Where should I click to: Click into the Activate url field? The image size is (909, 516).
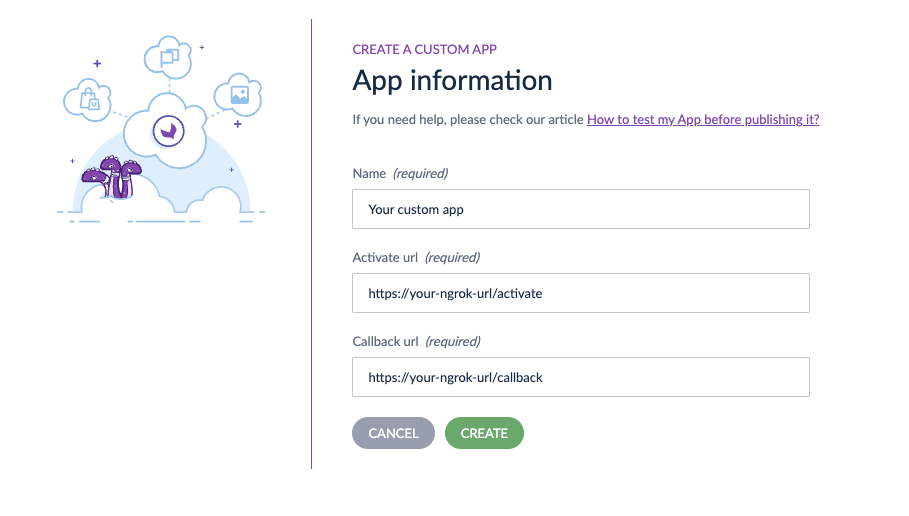tap(580, 294)
